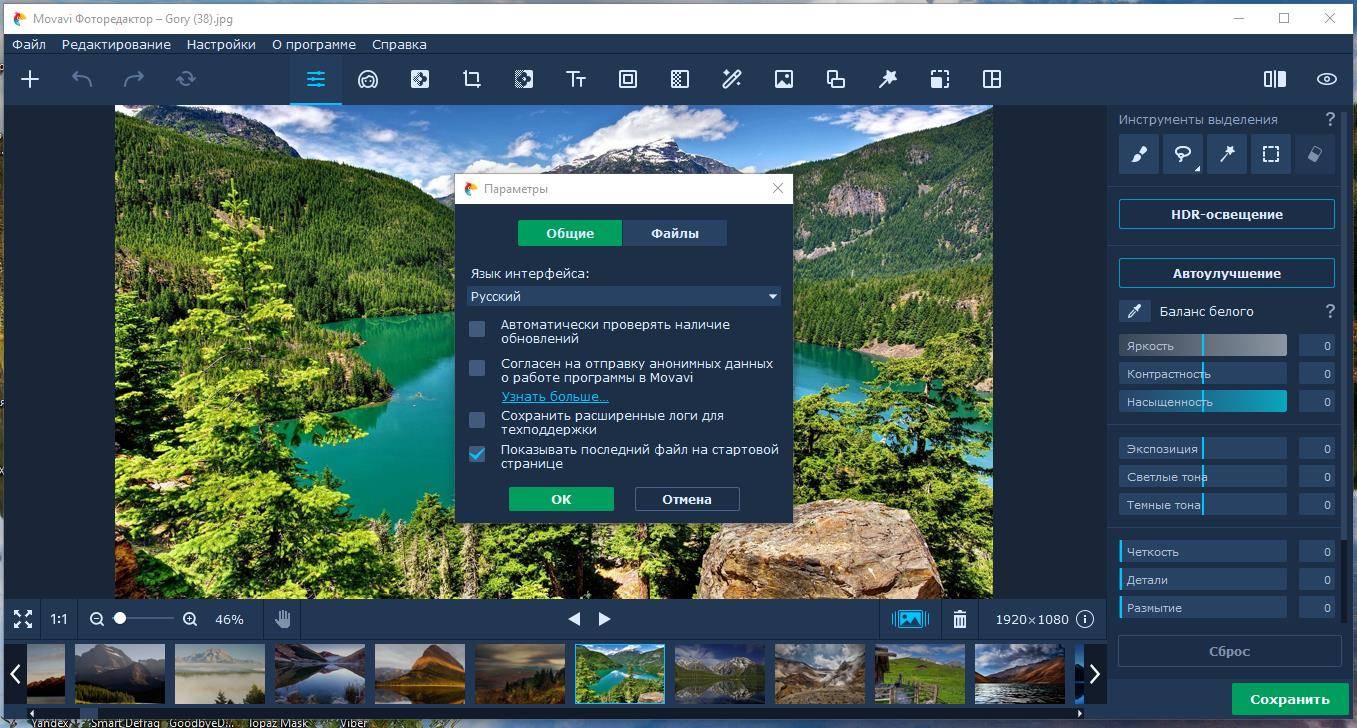Open the interface language dropdown showing Русский
1357x728 pixels.
[624, 296]
